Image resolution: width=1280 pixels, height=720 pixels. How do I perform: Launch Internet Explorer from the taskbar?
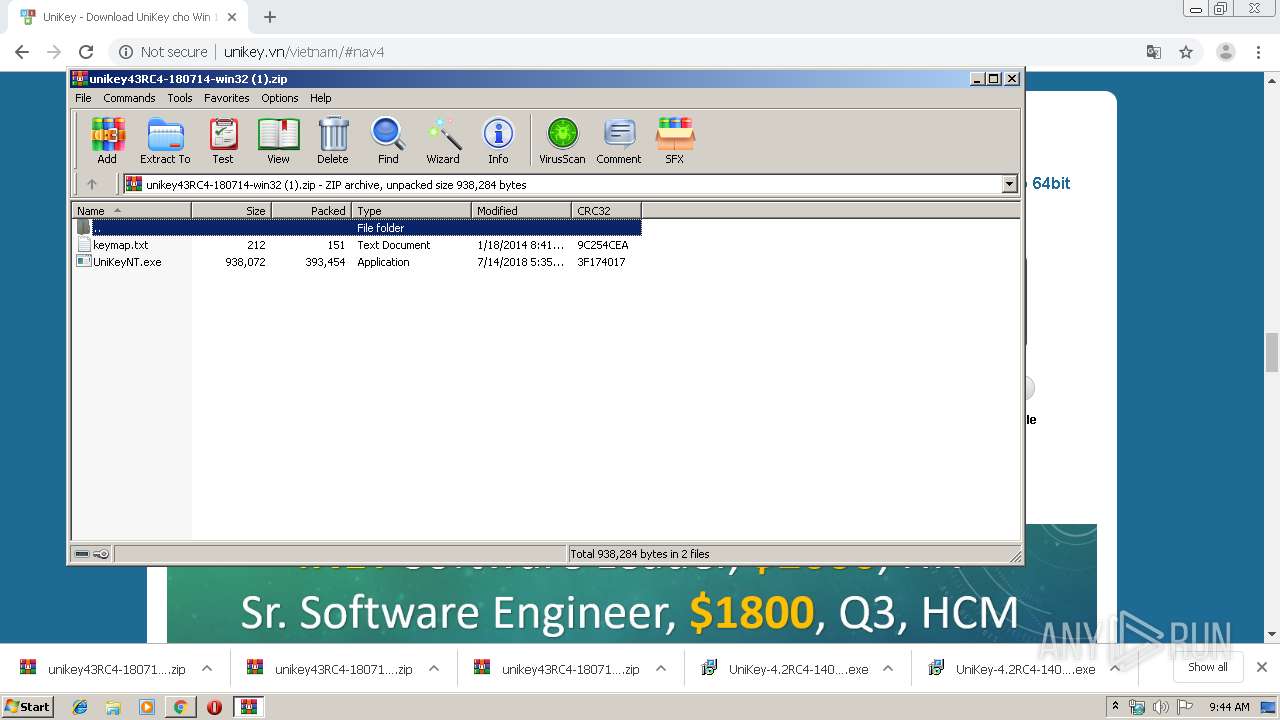(x=80, y=707)
